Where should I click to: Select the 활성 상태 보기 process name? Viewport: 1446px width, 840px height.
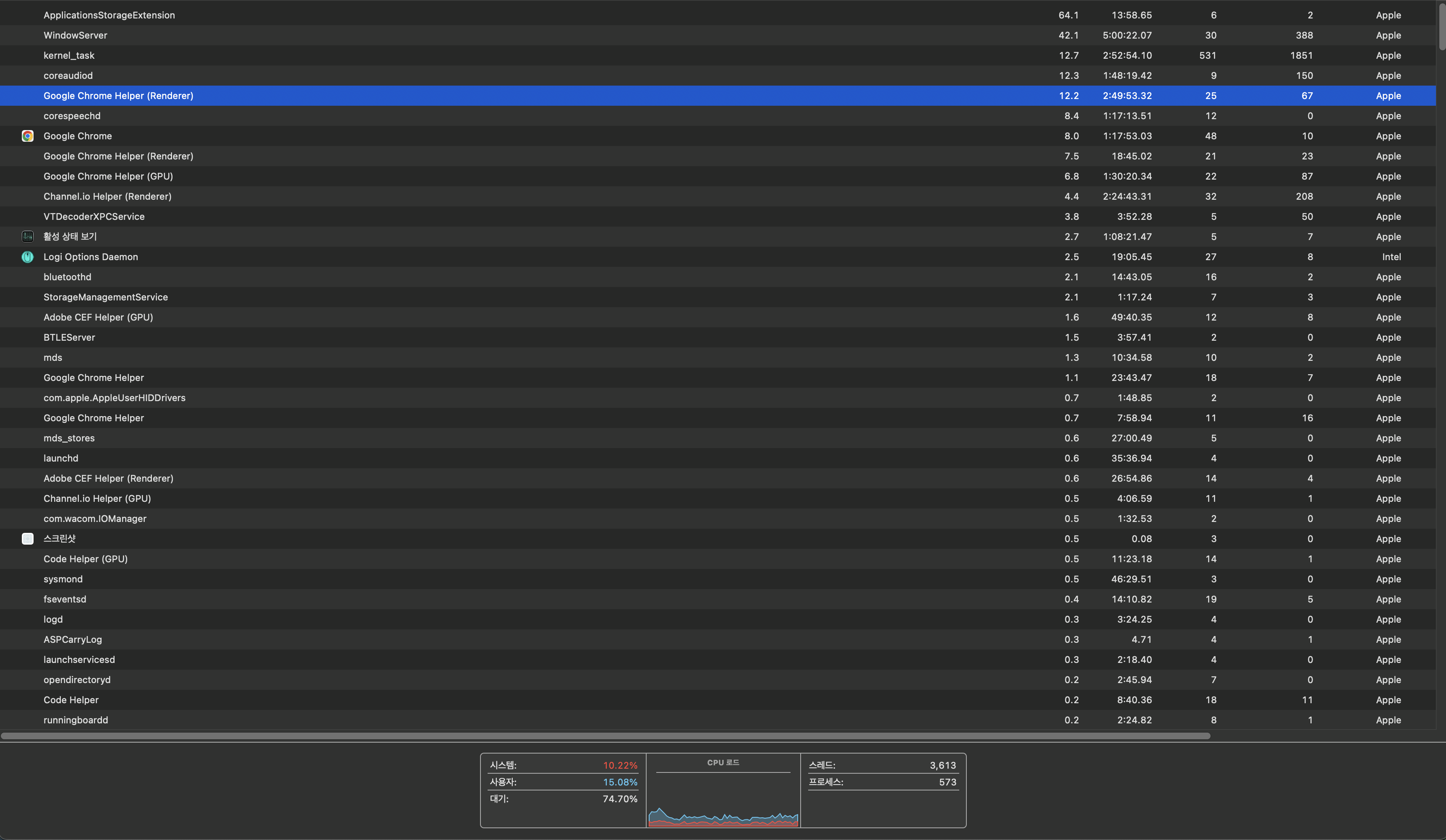[70, 236]
